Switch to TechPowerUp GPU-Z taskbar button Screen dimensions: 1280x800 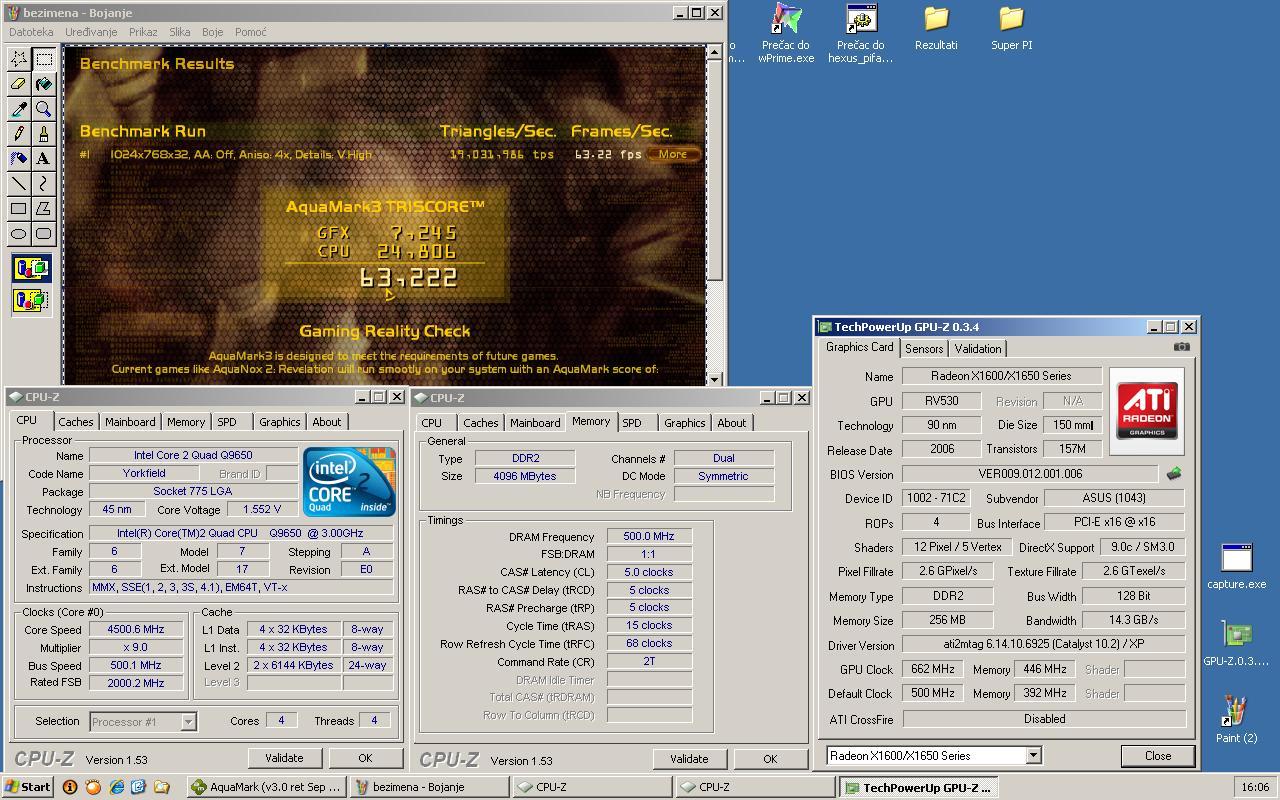919,787
